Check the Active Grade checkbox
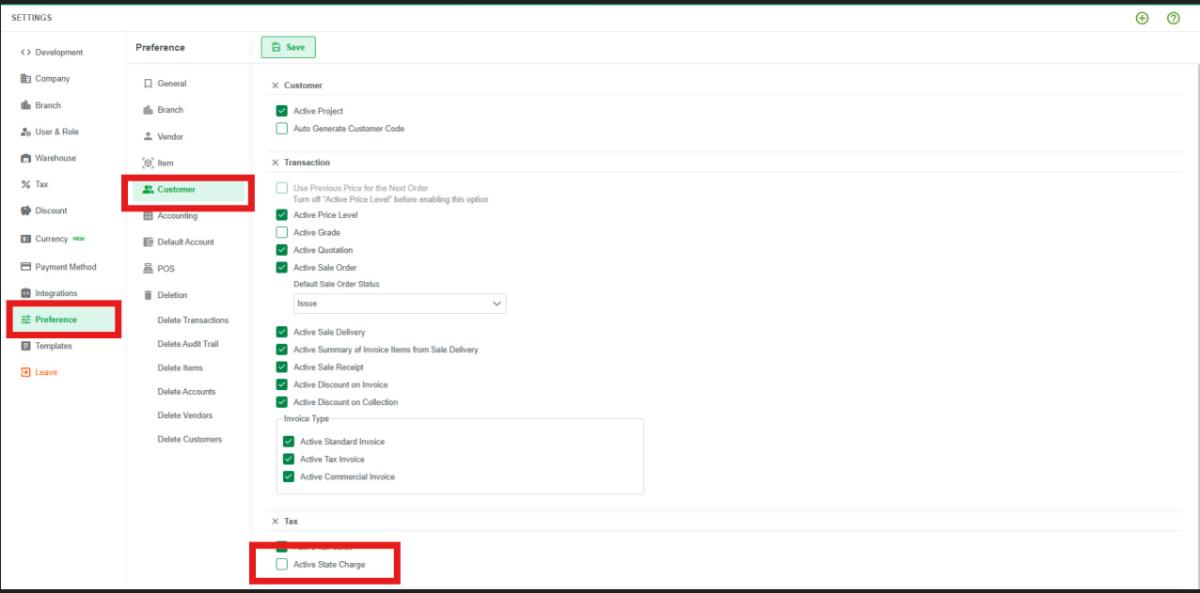The width and height of the screenshot is (1200, 593). tap(282, 233)
